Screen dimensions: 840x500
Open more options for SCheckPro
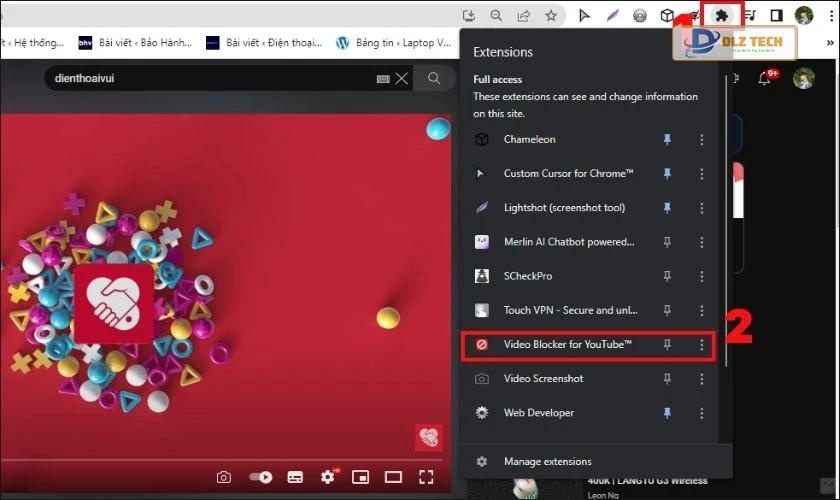point(701,277)
